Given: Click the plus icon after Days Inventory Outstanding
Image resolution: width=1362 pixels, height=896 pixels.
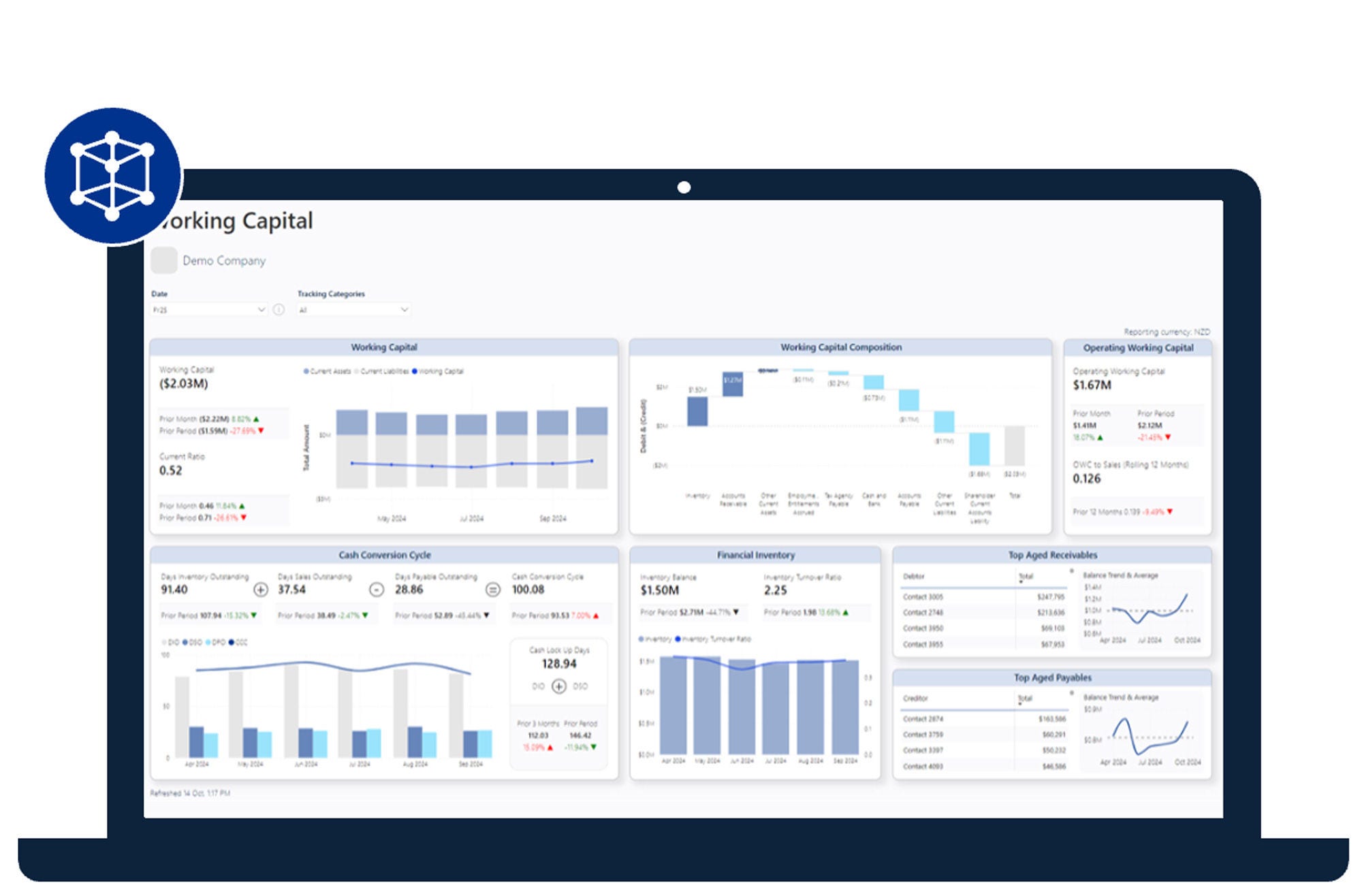Looking at the screenshot, I should (x=260, y=590).
